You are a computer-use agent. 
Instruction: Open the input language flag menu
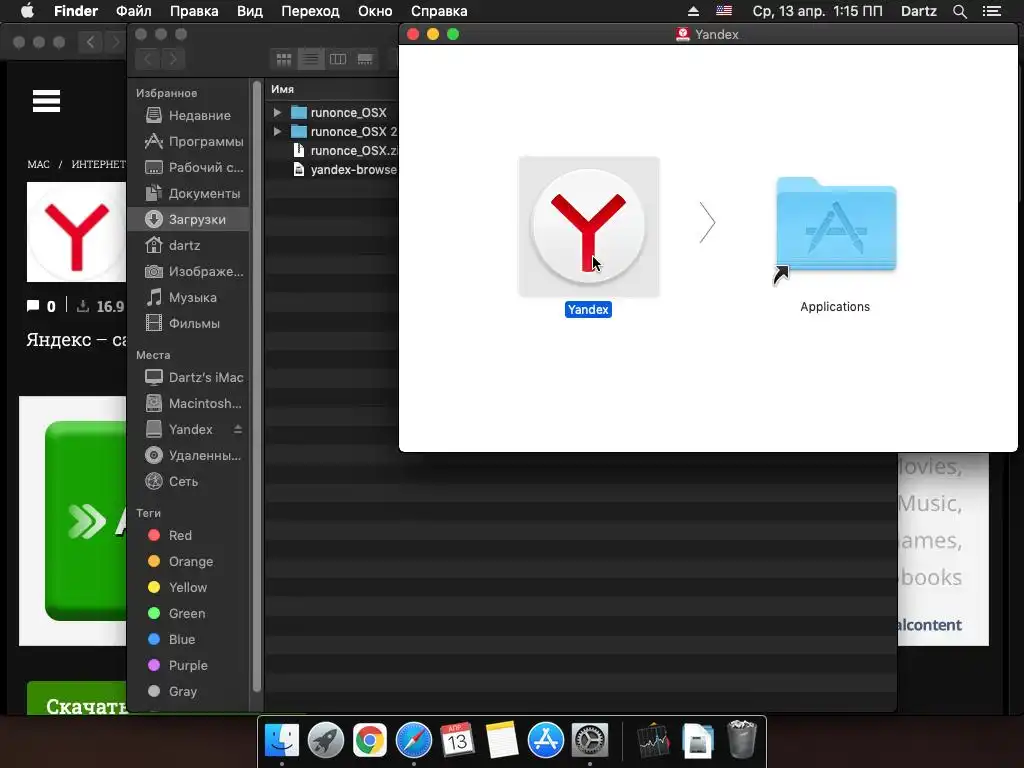tap(724, 11)
